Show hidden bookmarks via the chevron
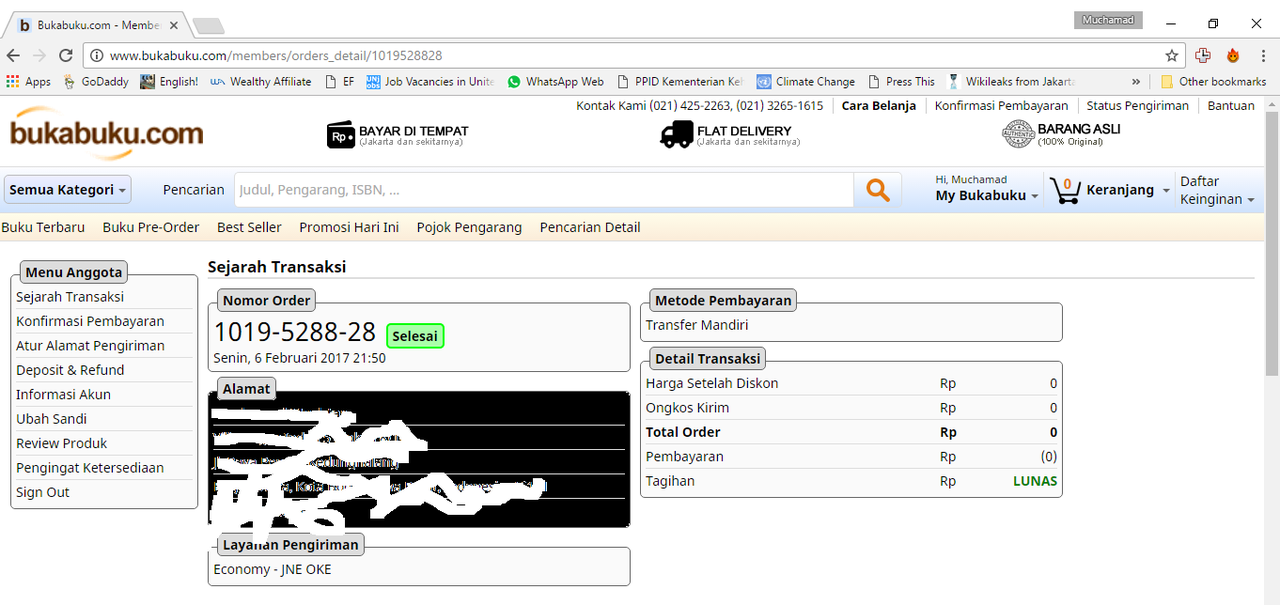Viewport: 1280px width, 605px height. point(1136,82)
